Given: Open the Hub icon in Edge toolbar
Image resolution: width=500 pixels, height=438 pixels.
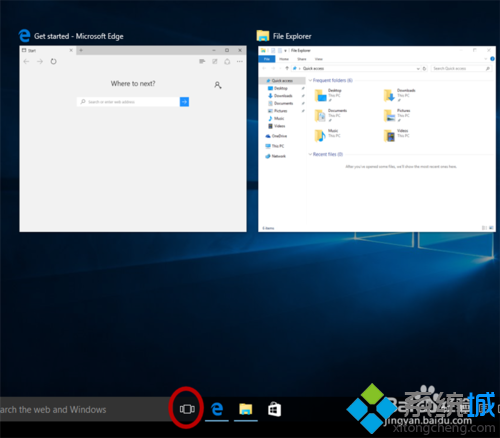Looking at the screenshot, I should [x=202, y=61].
